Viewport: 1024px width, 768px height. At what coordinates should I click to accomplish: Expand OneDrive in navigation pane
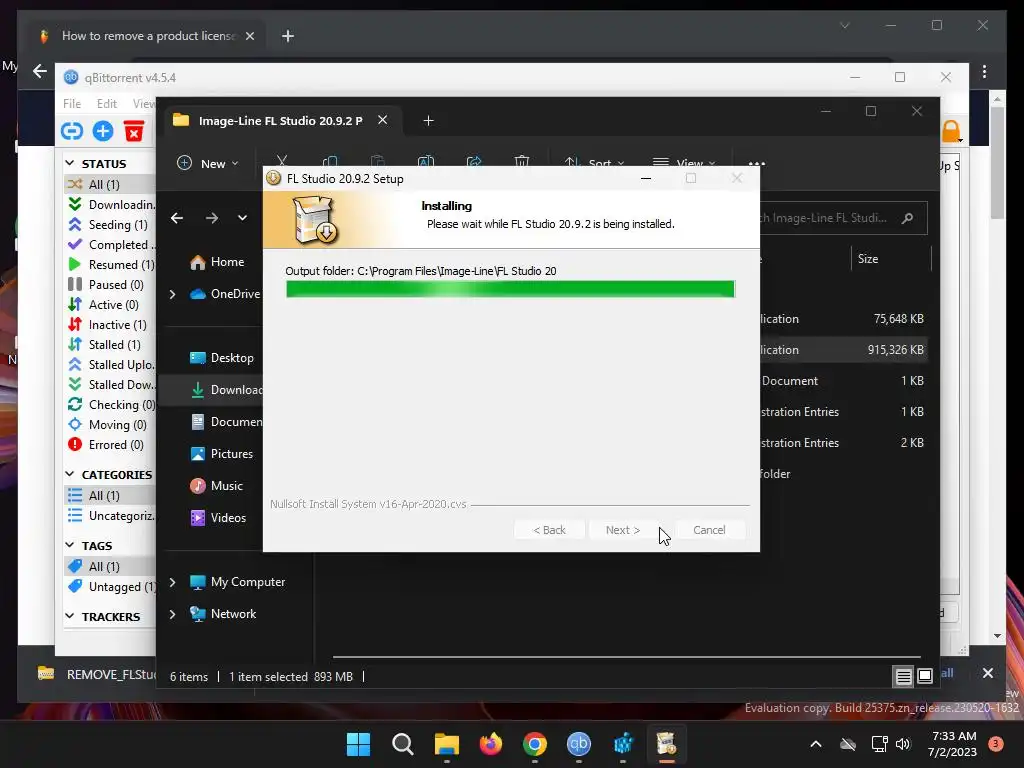point(172,295)
